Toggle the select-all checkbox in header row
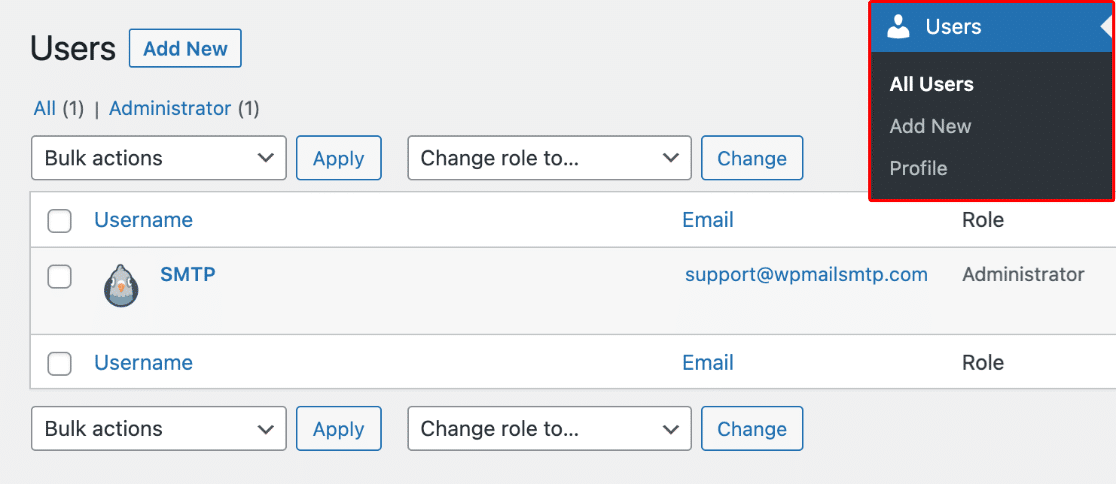The width and height of the screenshot is (1116, 484). coord(60,221)
